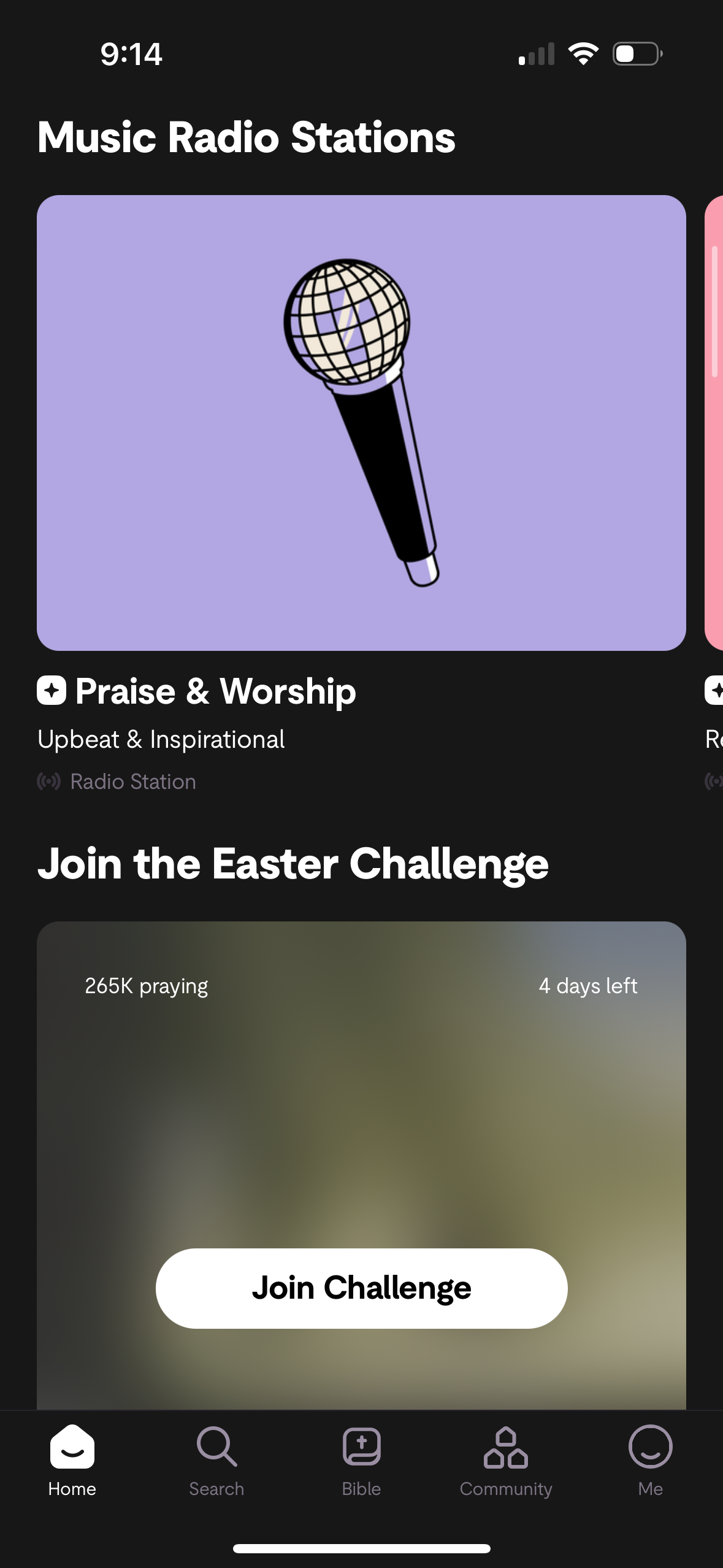Image resolution: width=723 pixels, height=1568 pixels.
Task: Tap the Upbeat & Inspirational subtitle
Action: 161,739
